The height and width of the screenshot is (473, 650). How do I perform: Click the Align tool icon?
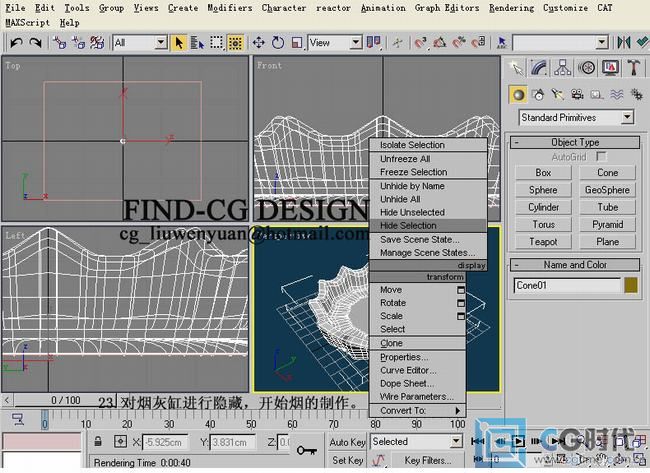click(642, 43)
